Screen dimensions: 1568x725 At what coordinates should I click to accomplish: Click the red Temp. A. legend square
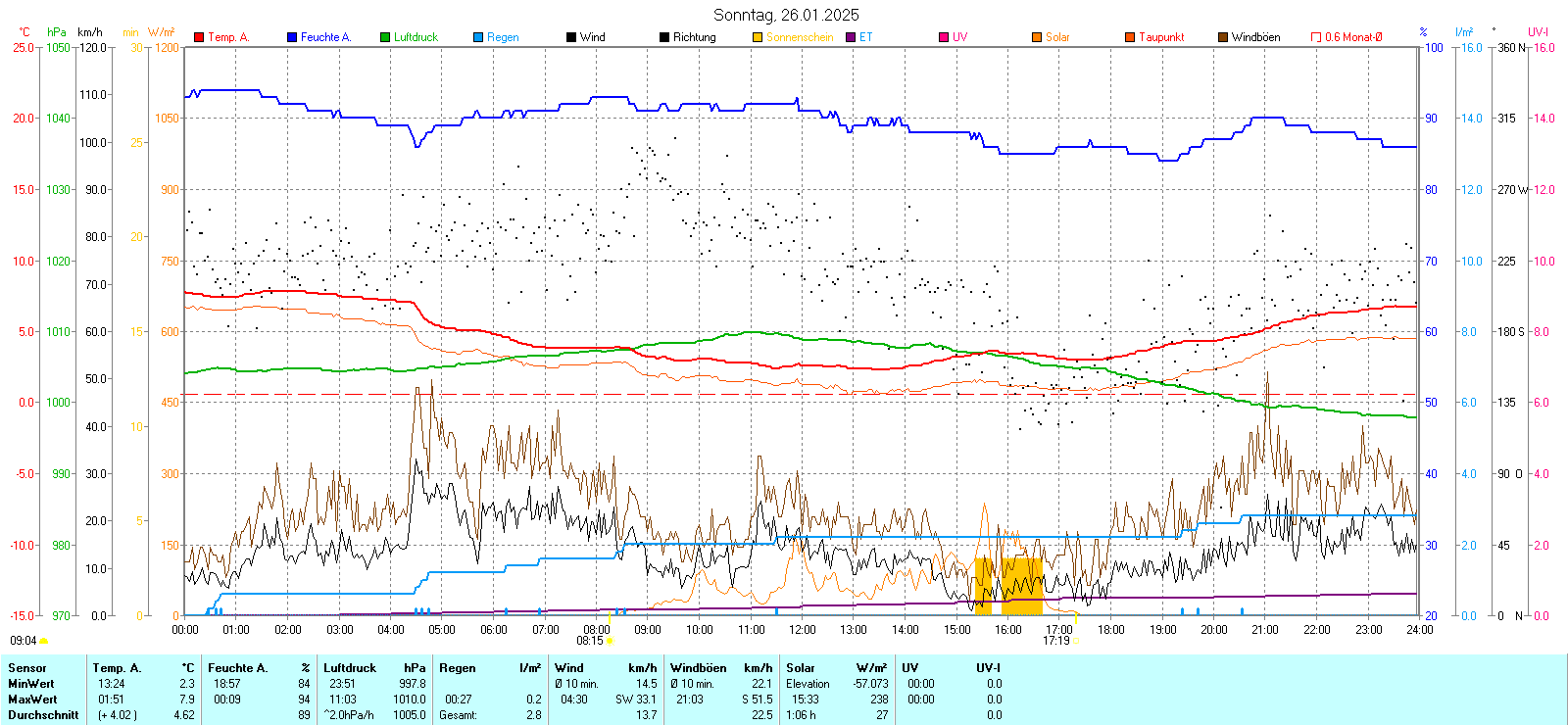tap(199, 37)
